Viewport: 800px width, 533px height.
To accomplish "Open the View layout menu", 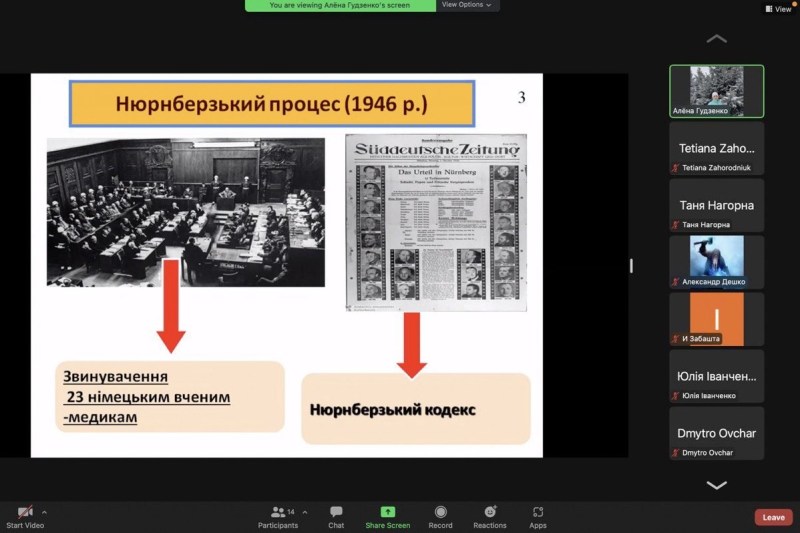I will [x=779, y=9].
